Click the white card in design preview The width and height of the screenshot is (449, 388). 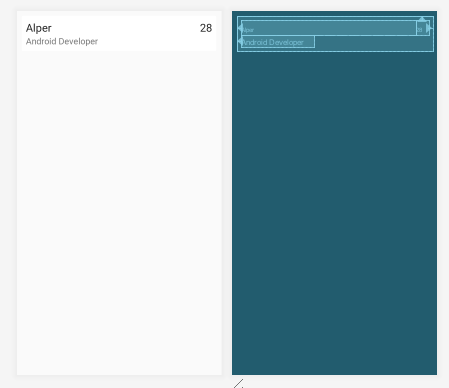click(119, 33)
